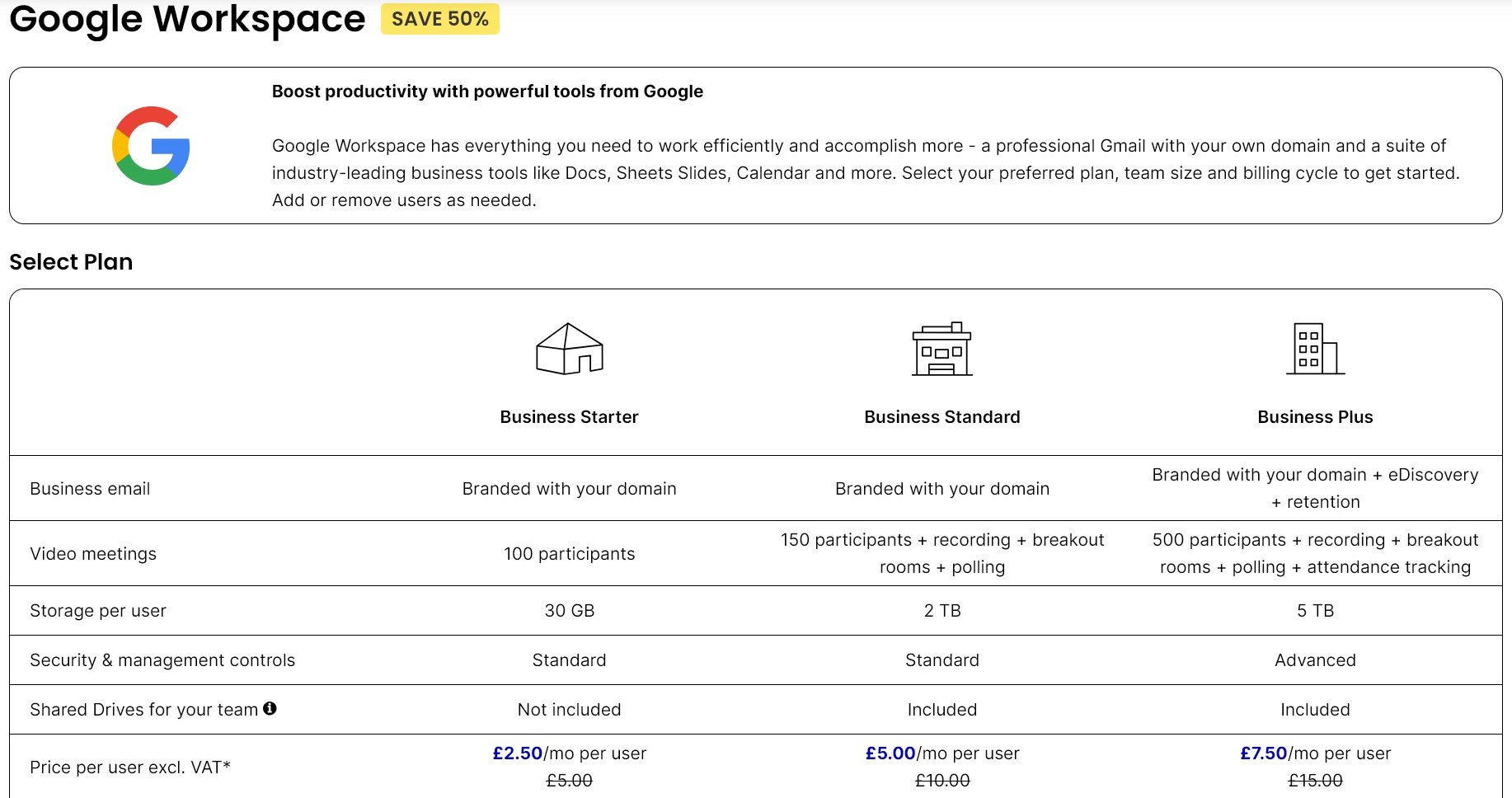Click the Advanced security cell

[1316, 660]
